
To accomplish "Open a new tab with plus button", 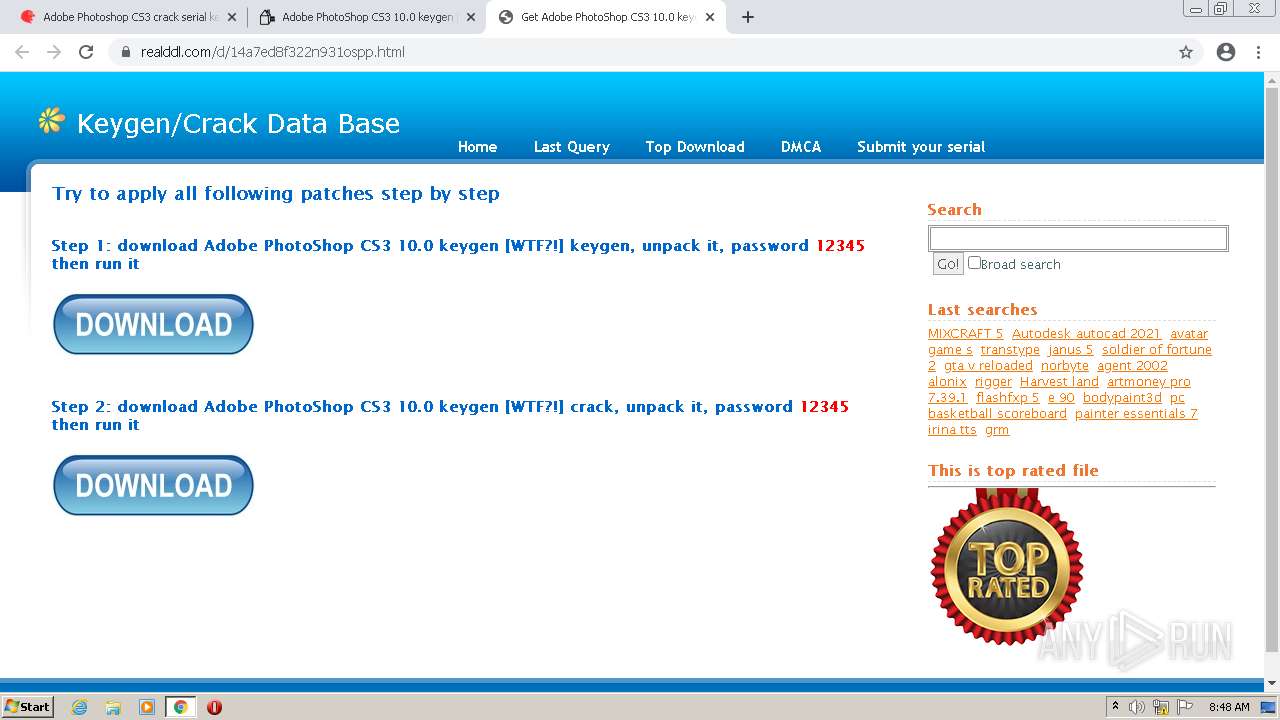I will point(748,17).
